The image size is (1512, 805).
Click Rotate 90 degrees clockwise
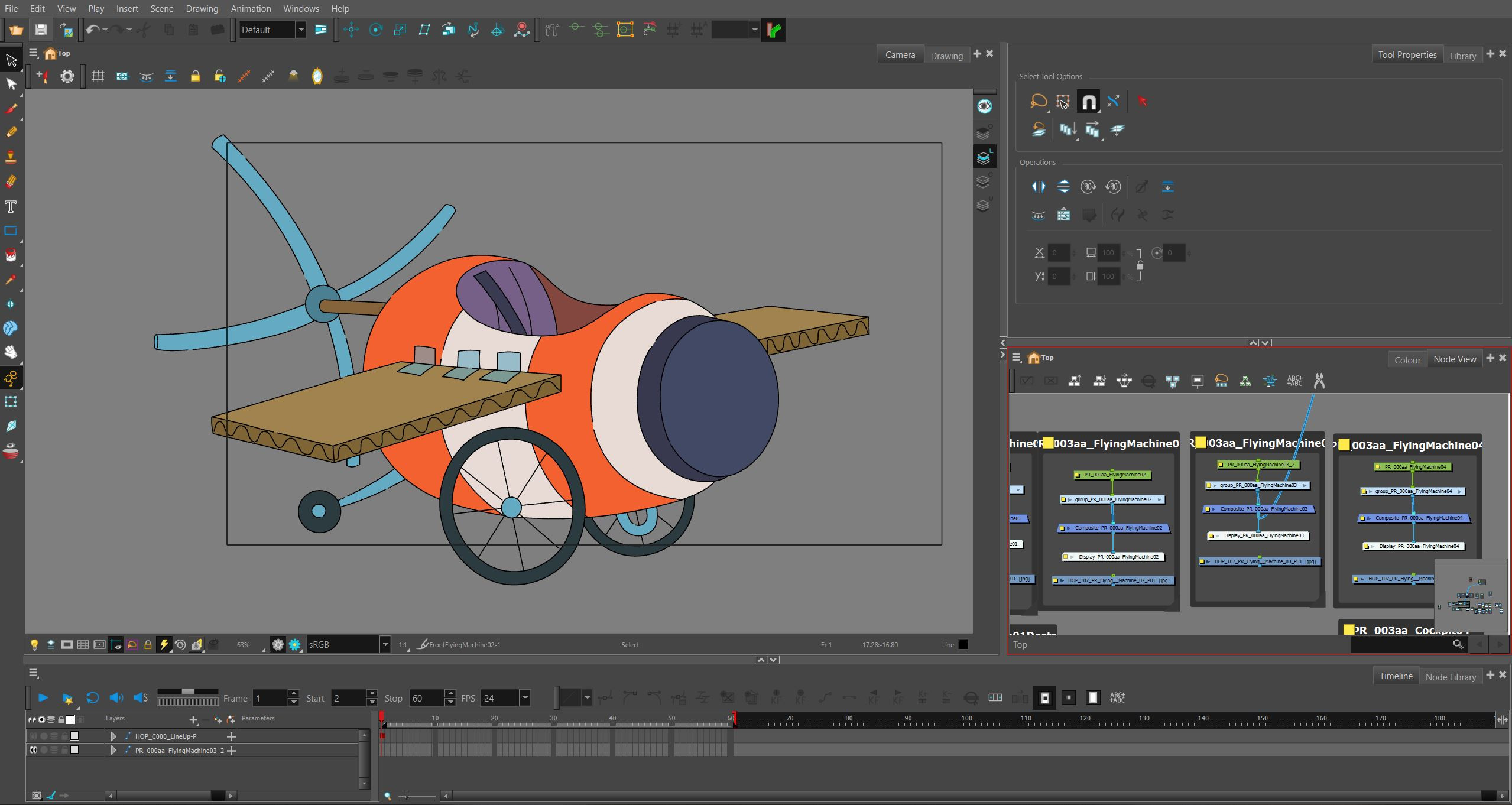(1088, 187)
